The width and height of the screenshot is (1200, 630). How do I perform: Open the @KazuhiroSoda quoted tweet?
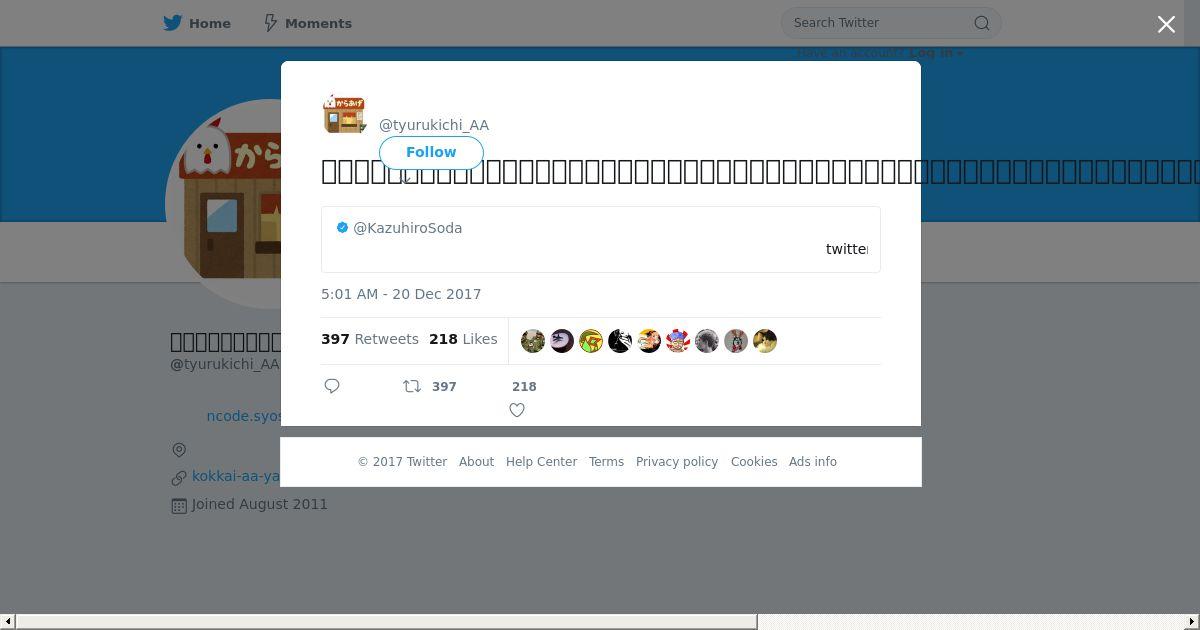click(x=601, y=239)
